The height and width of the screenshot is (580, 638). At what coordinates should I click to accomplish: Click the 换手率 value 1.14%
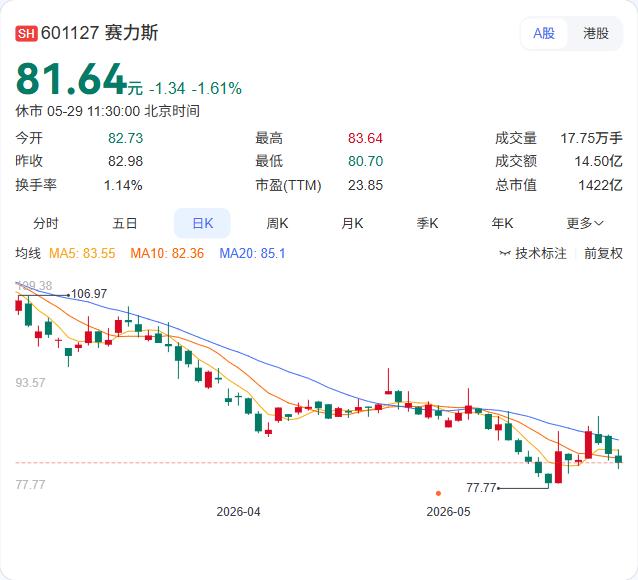click(x=123, y=186)
